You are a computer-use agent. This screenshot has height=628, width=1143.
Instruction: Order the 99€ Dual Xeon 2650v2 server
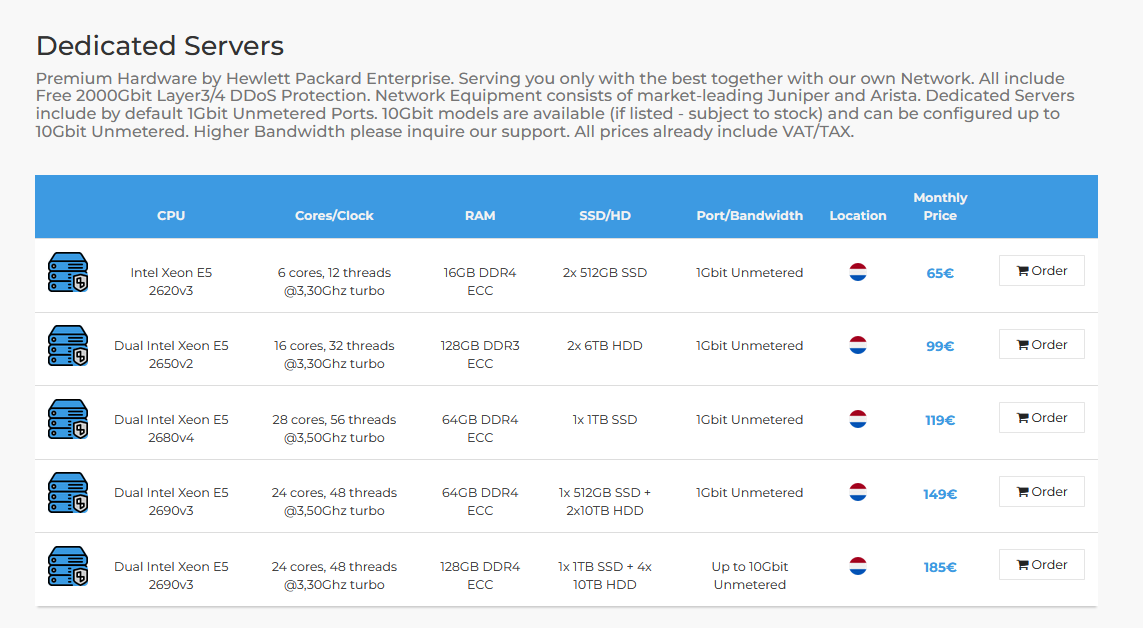(x=1042, y=344)
